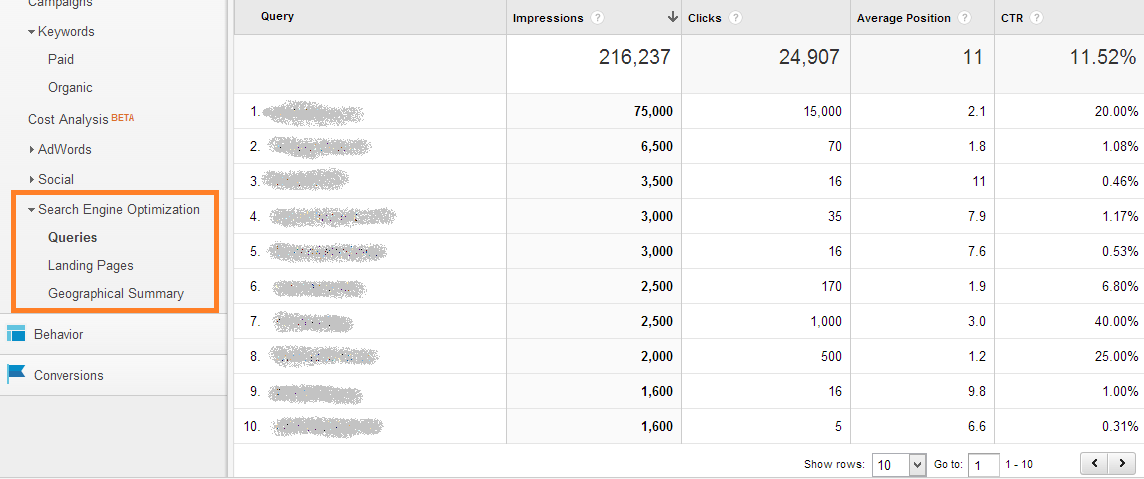This screenshot has height=479, width=1144.
Task: Open Cost Analysis report
Action: [68, 120]
